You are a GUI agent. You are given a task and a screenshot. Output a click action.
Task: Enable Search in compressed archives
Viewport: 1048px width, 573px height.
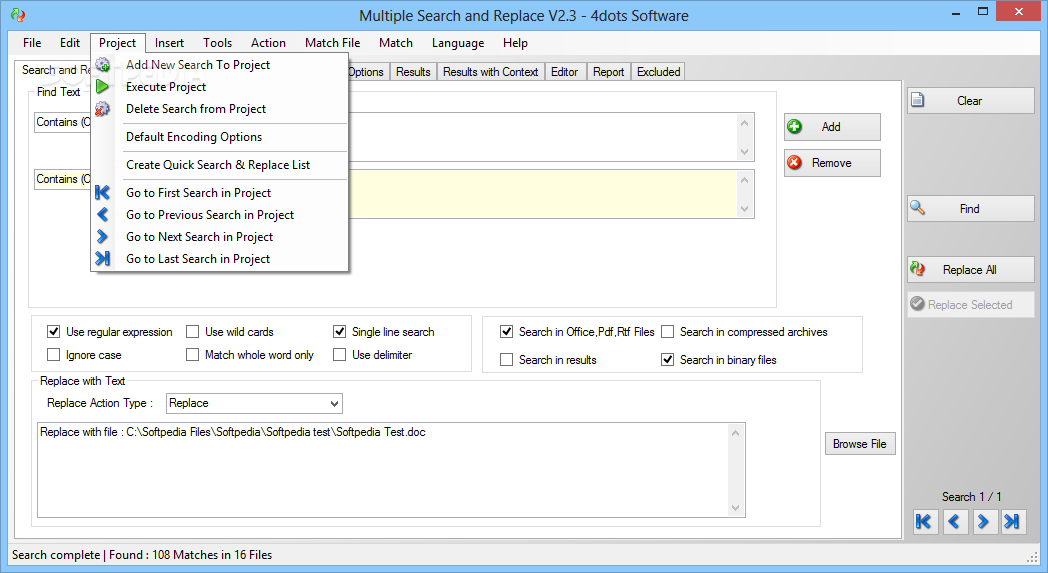(668, 332)
